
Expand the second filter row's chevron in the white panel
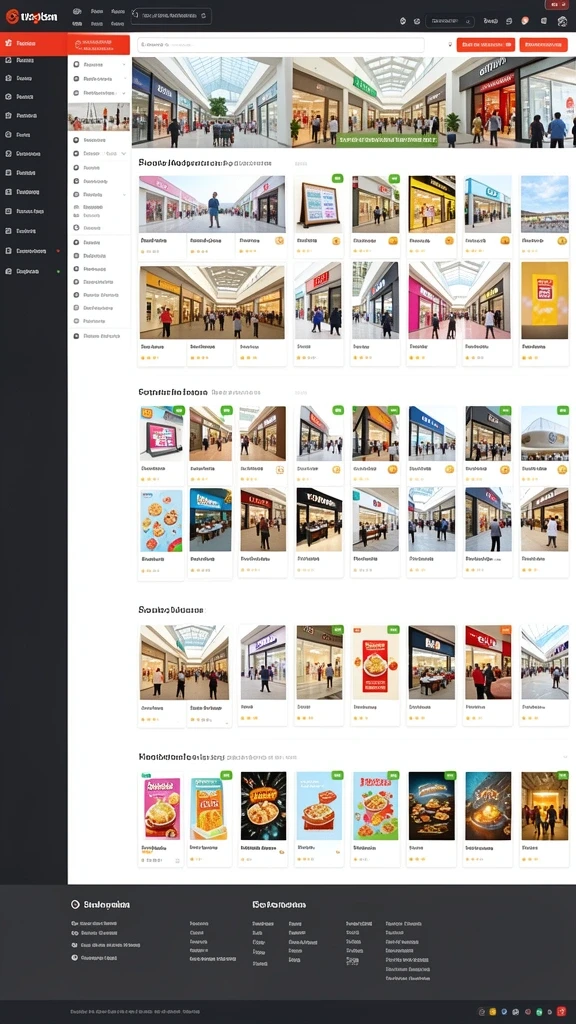click(124, 78)
